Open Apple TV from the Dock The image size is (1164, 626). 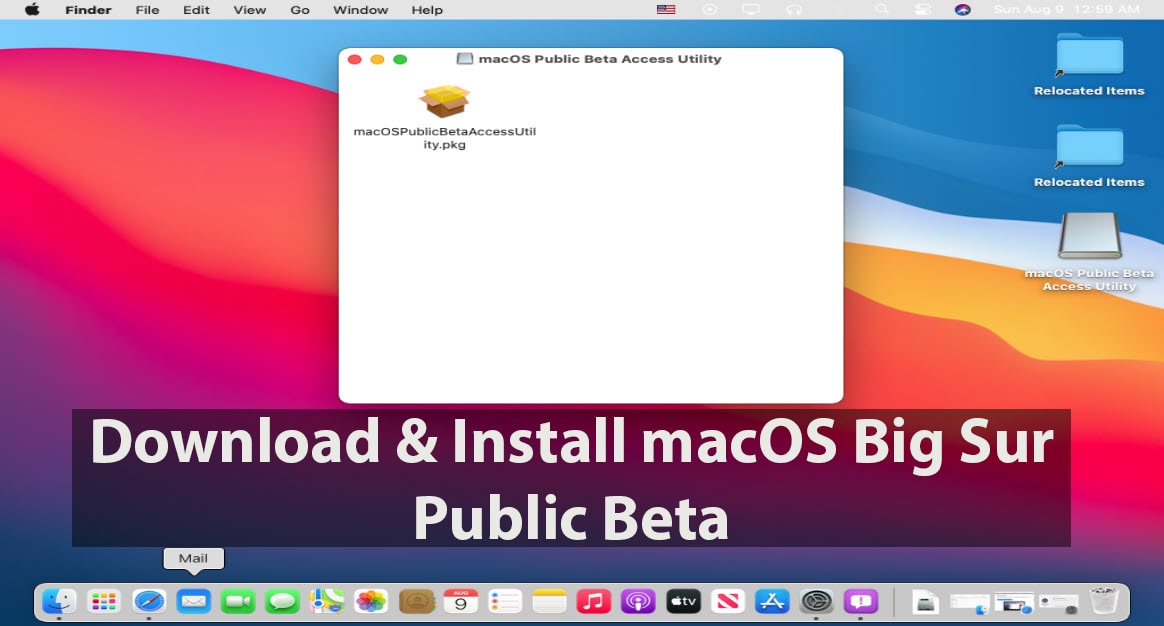[683, 601]
